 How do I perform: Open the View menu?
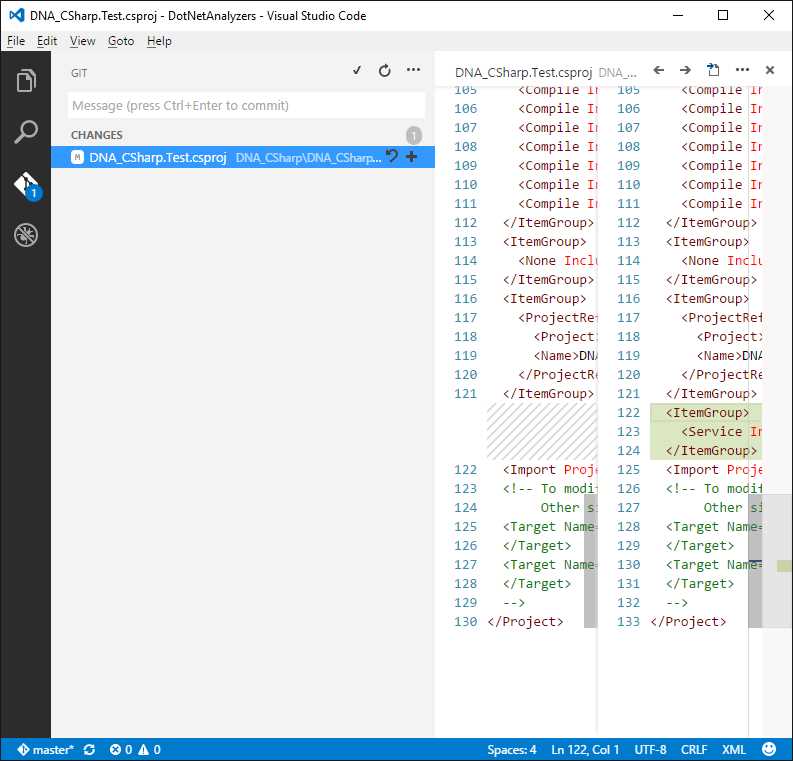pyautogui.click(x=82, y=41)
